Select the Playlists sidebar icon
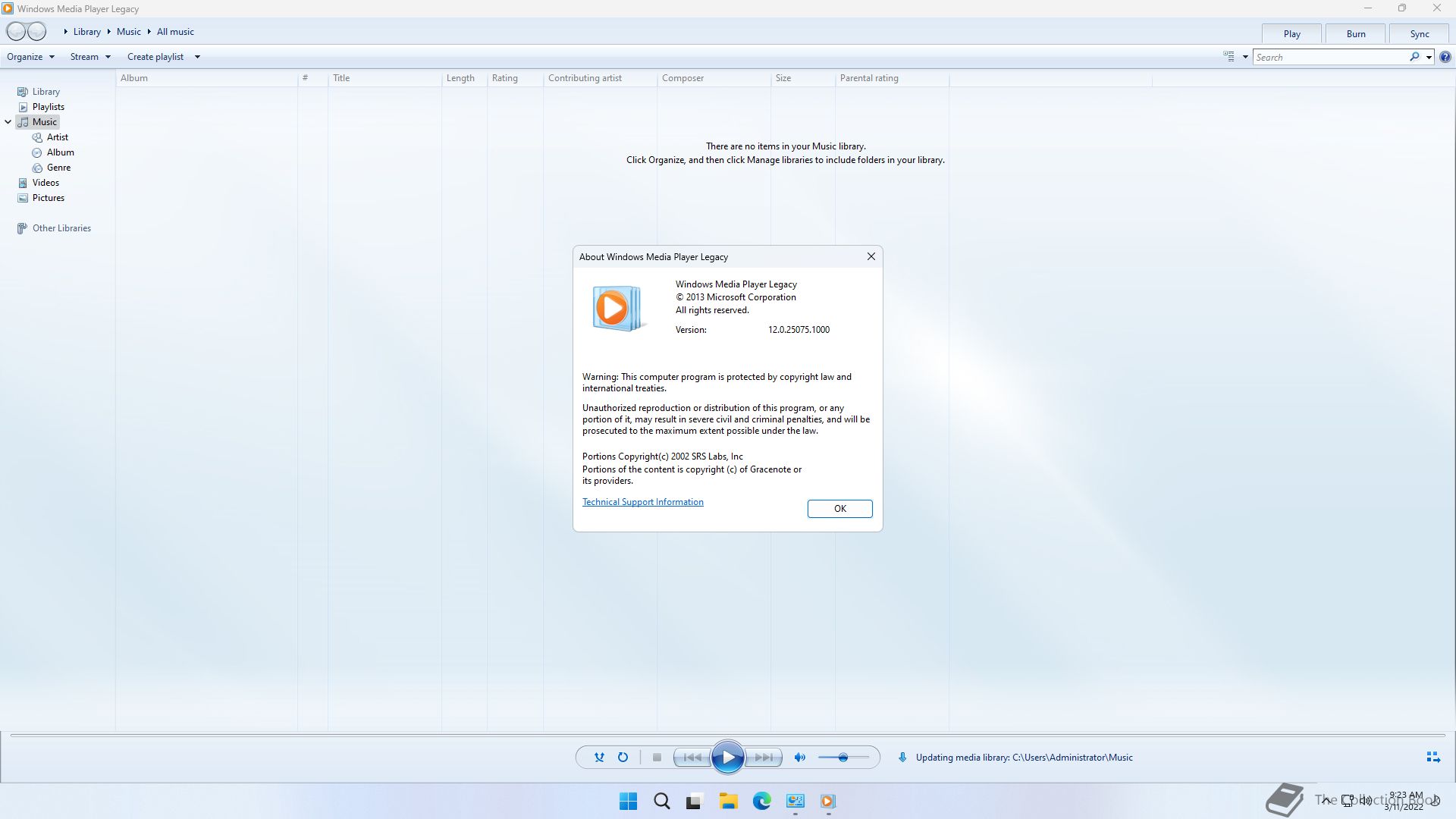Image resolution: width=1456 pixels, height=819 pixels. coord(23,107)
